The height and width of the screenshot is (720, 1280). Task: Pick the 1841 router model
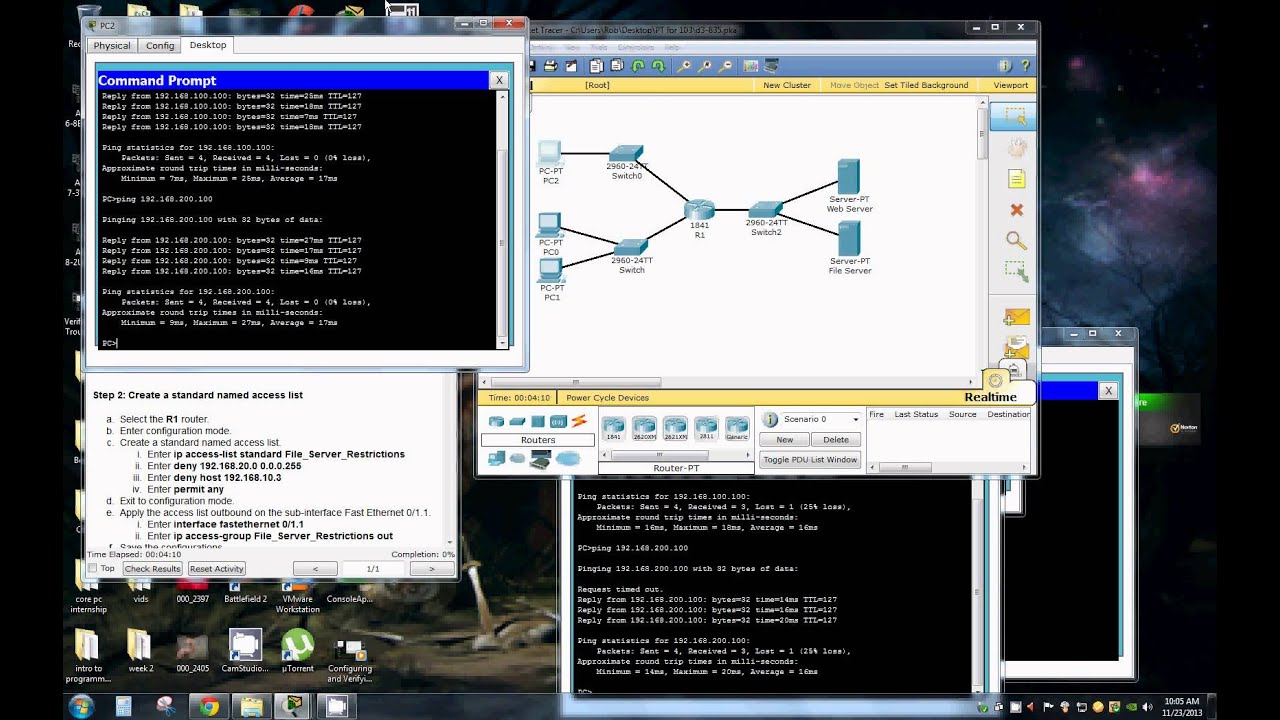[x=613, y=429]
